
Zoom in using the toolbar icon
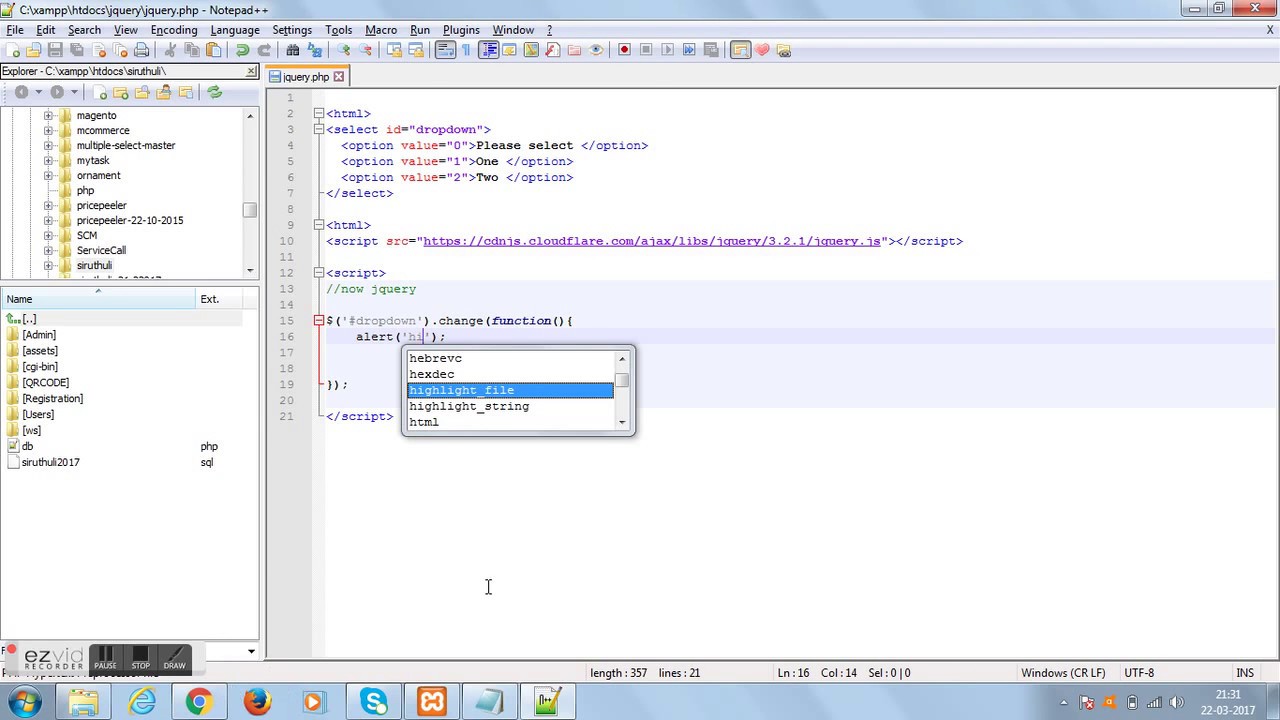tap(343, 50)
